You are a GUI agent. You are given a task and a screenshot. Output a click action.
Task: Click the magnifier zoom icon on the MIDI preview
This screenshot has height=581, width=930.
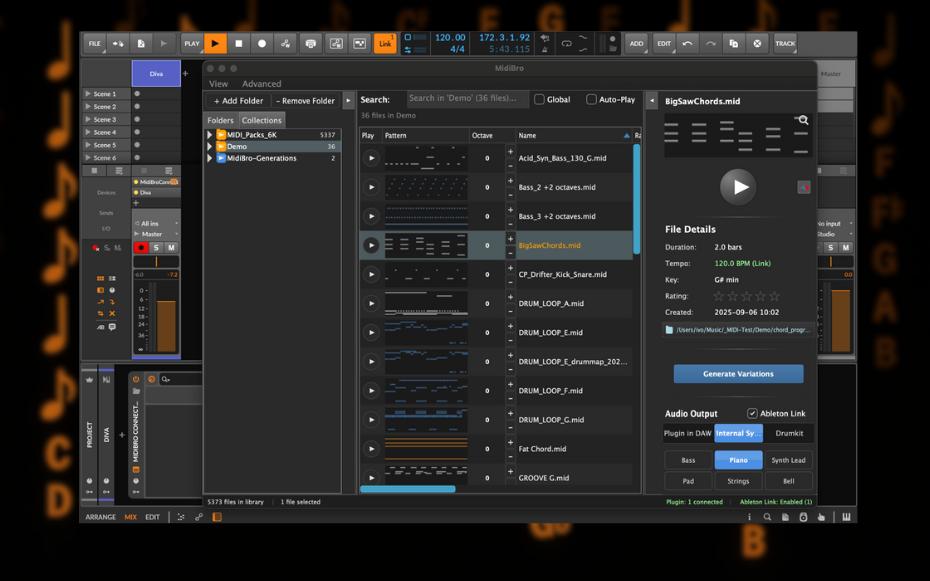click(x=802, y=120)
